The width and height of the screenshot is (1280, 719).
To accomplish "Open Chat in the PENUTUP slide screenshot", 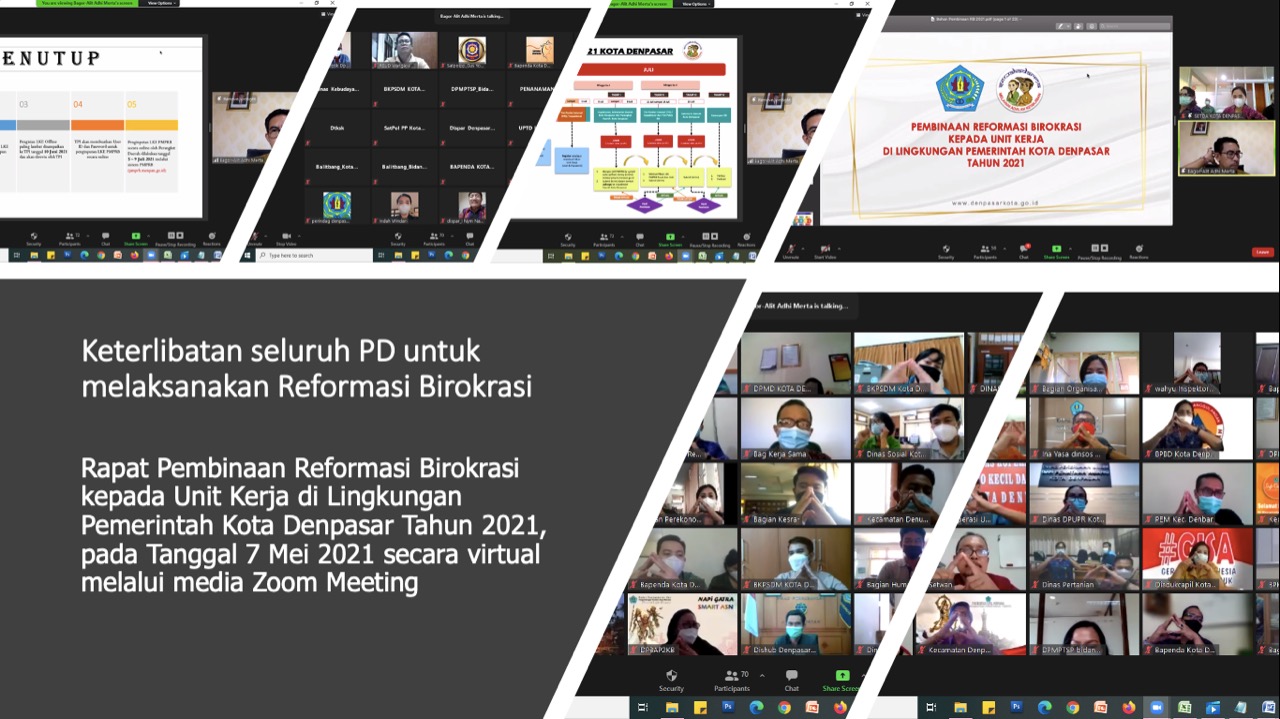I will (x=105, y=240).
